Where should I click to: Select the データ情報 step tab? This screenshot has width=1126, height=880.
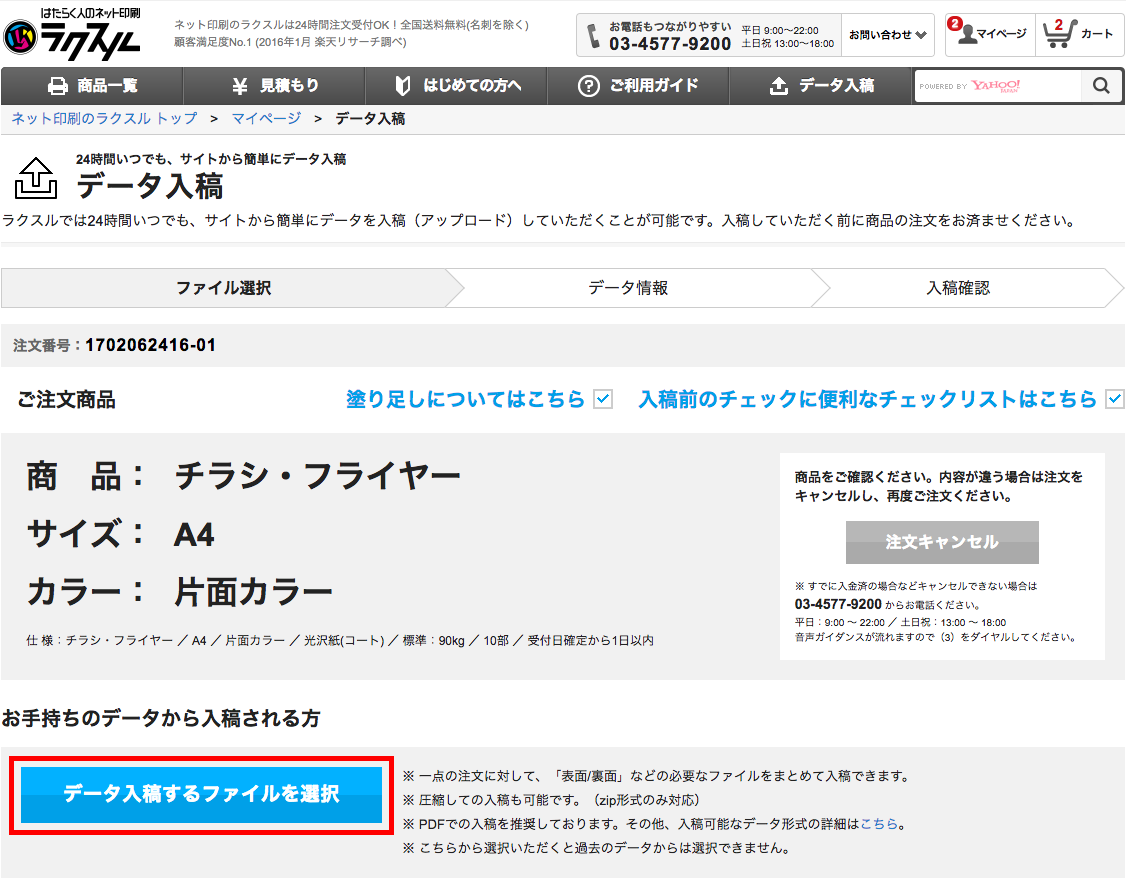pos(628,288)
